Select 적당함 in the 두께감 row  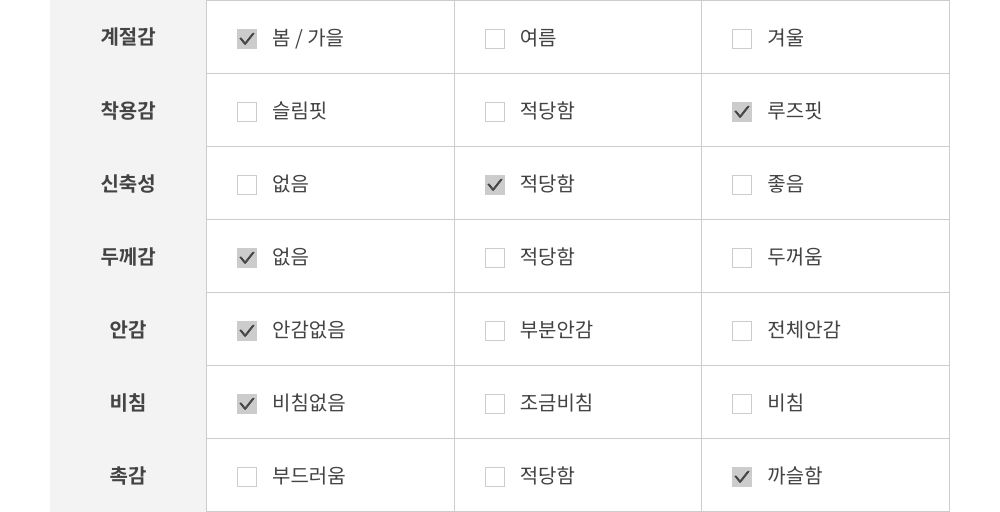click(x=495, y=258)
